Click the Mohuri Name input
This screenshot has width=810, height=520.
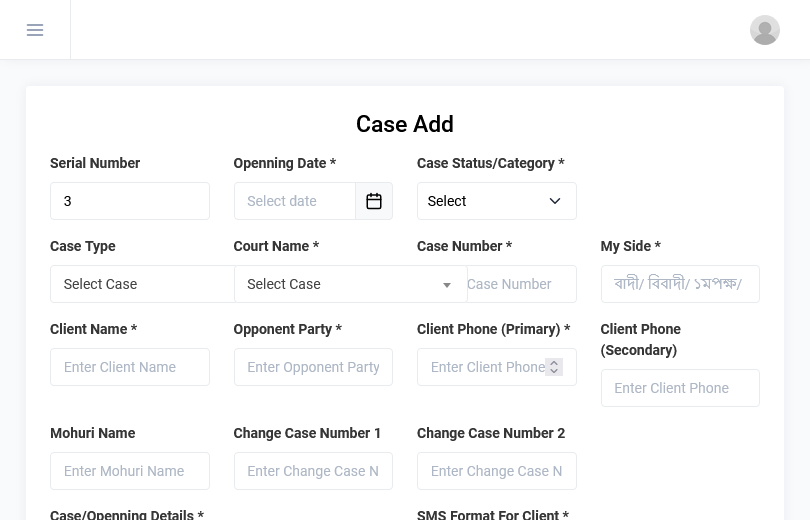[x=130, y=471]
